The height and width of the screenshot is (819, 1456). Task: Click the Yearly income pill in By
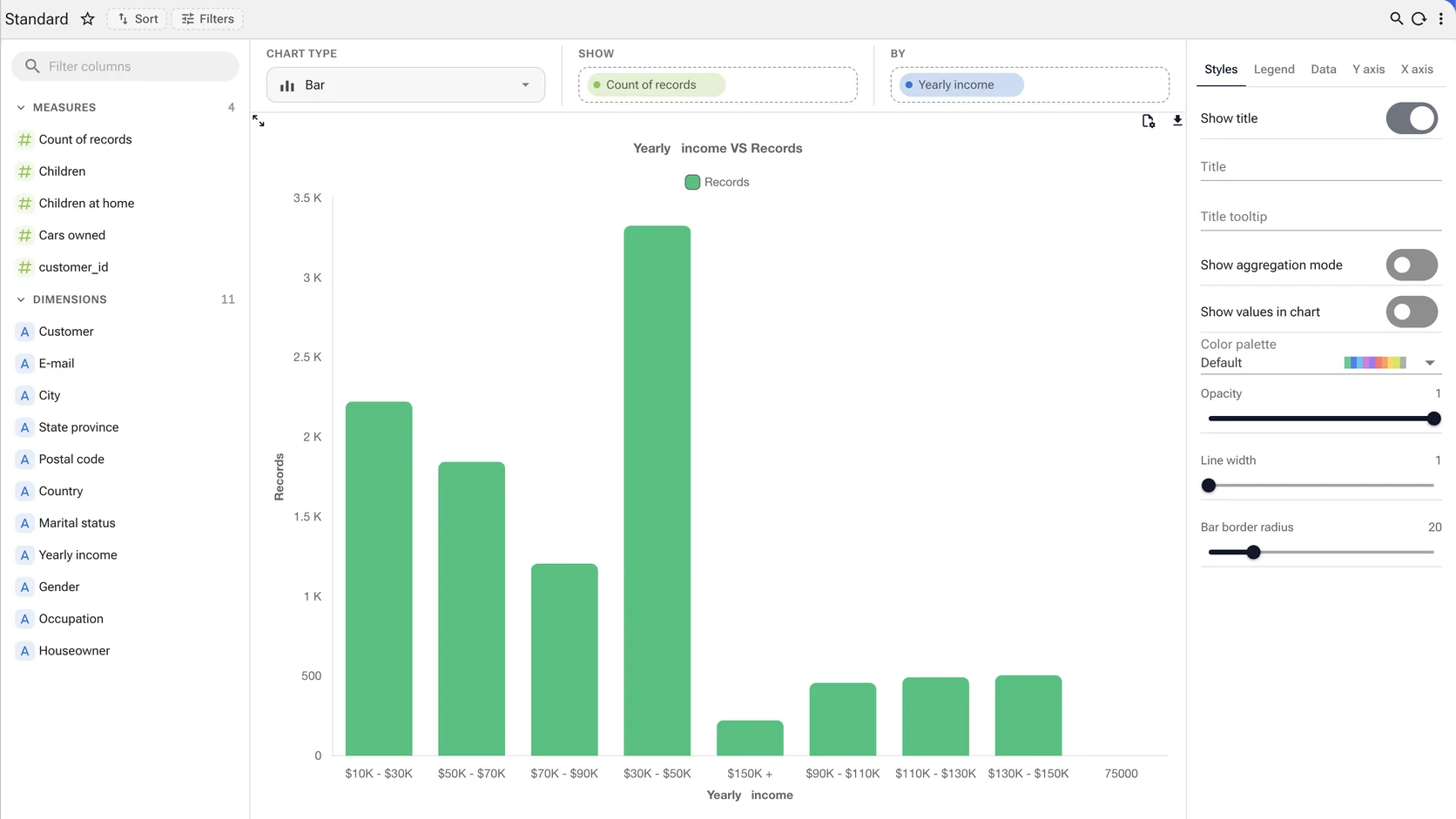tap(961, 84)
